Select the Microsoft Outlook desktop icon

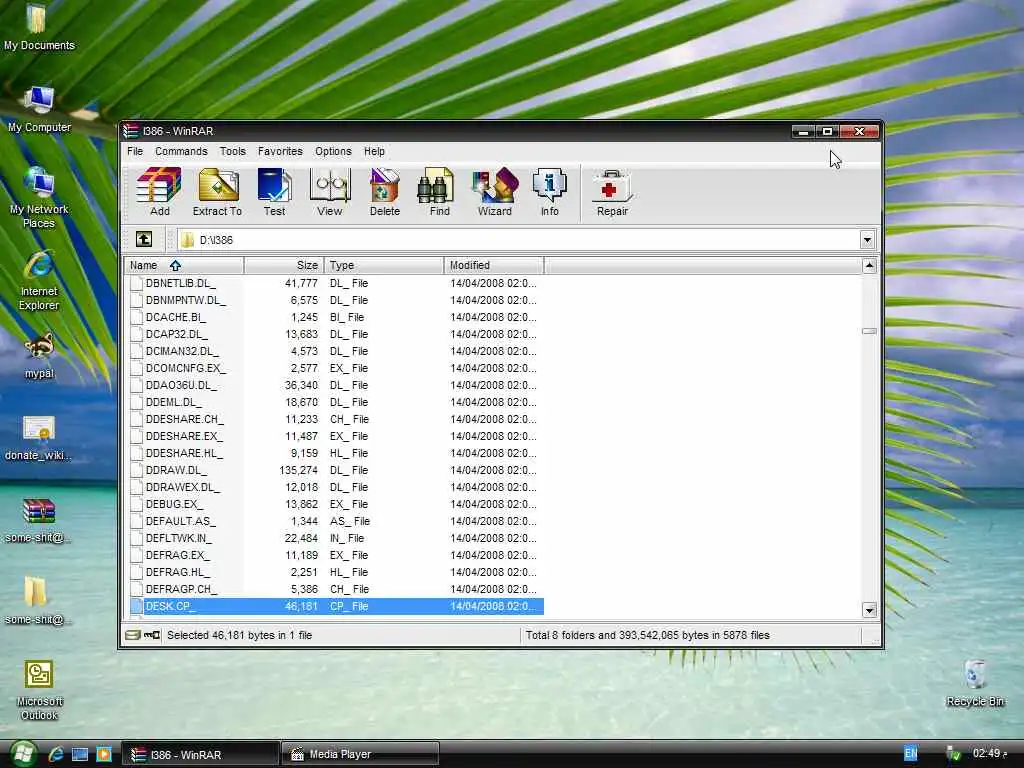[39, 690]
